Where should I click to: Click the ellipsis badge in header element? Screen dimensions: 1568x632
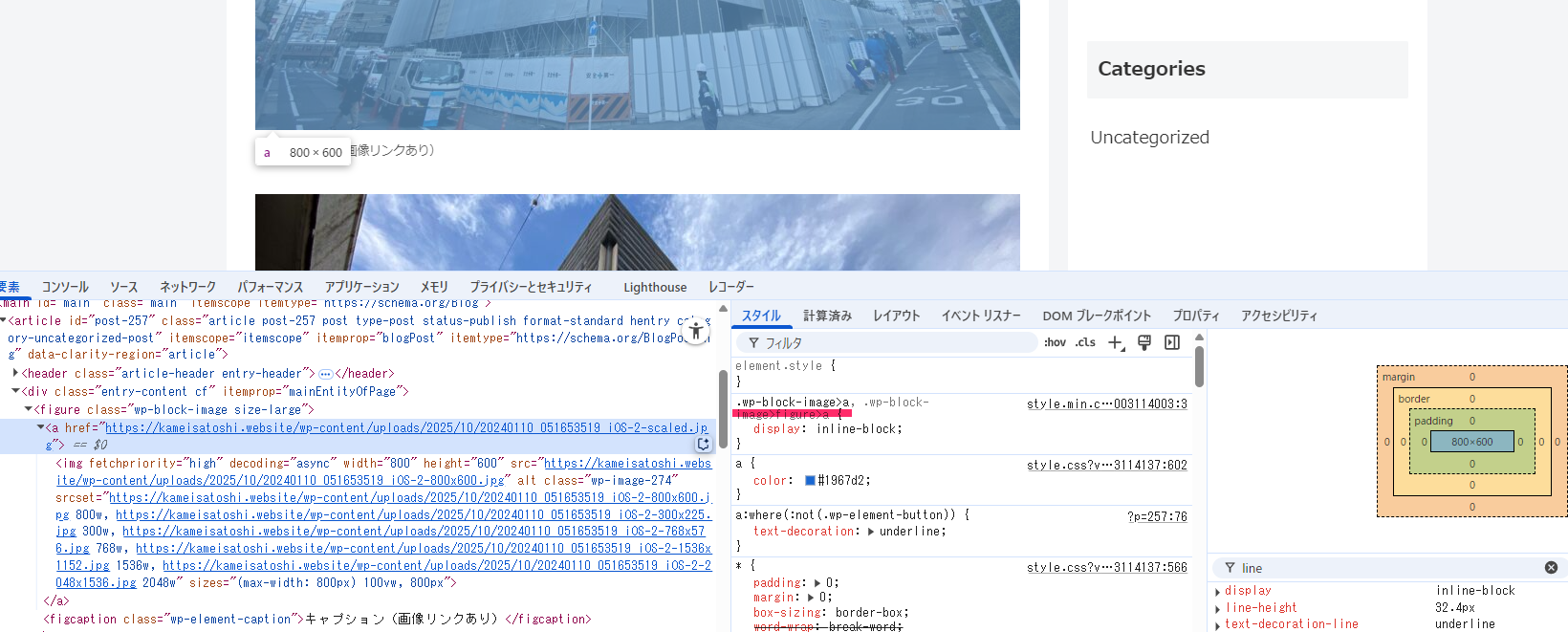coord(325,374)
